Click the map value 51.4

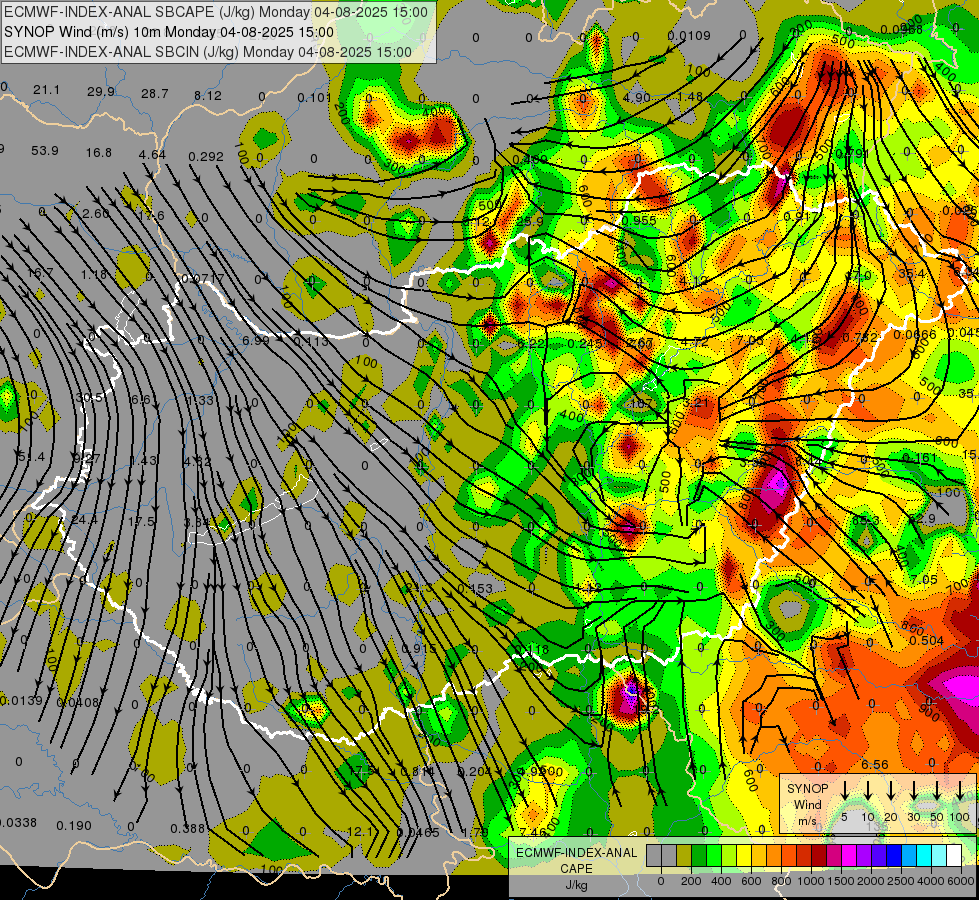click(x=31, y=457)
